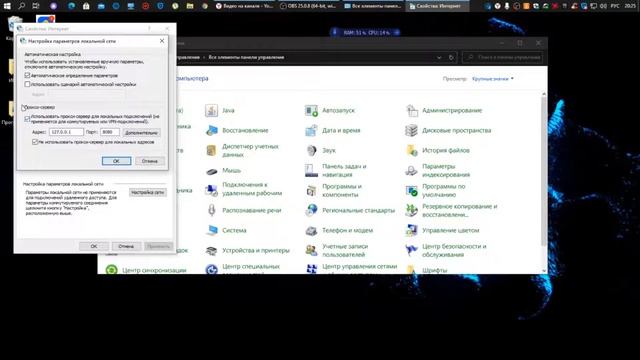This screenshot has height=360, width=640.
Task: Expand the Control Panel address bar history dropdown
Action: point(439,58)
